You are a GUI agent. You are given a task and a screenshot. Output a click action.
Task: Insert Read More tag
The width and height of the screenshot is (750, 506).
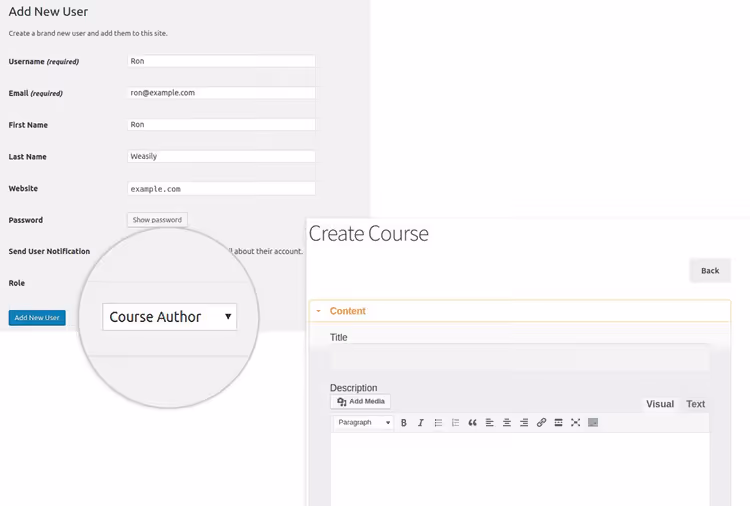(558, 423)
